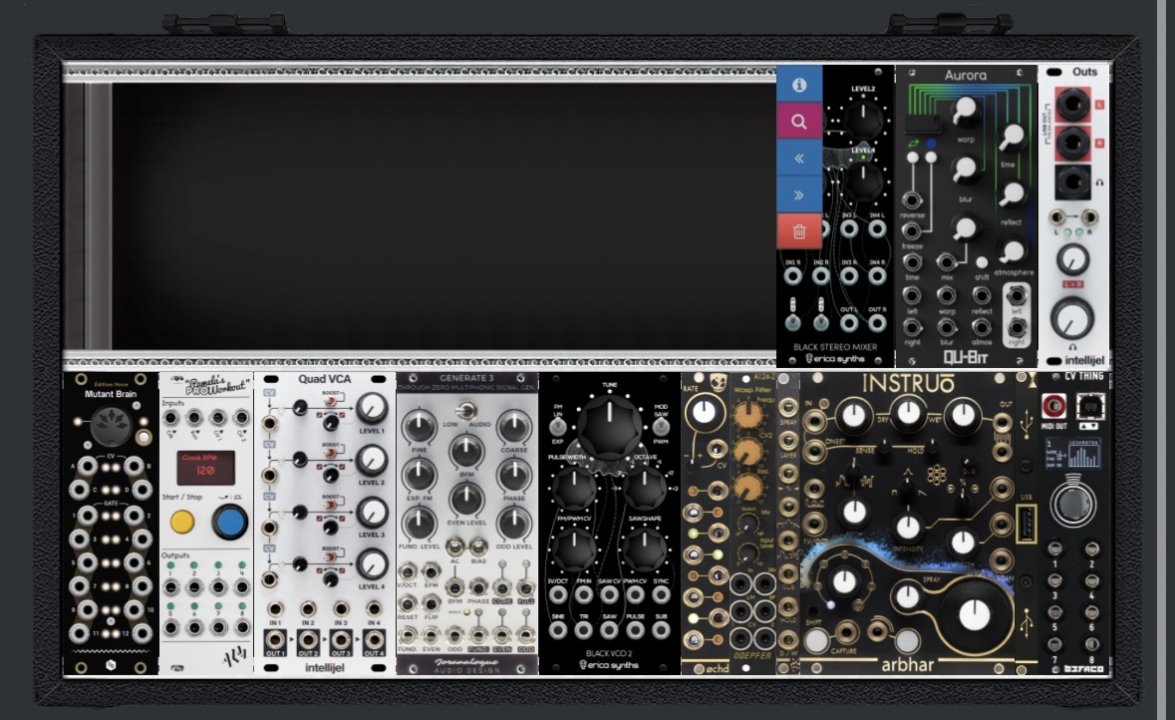This screenshot has height=720, width=1175.
Task: Click the Aurora module title
Action: tap(965, 75)
